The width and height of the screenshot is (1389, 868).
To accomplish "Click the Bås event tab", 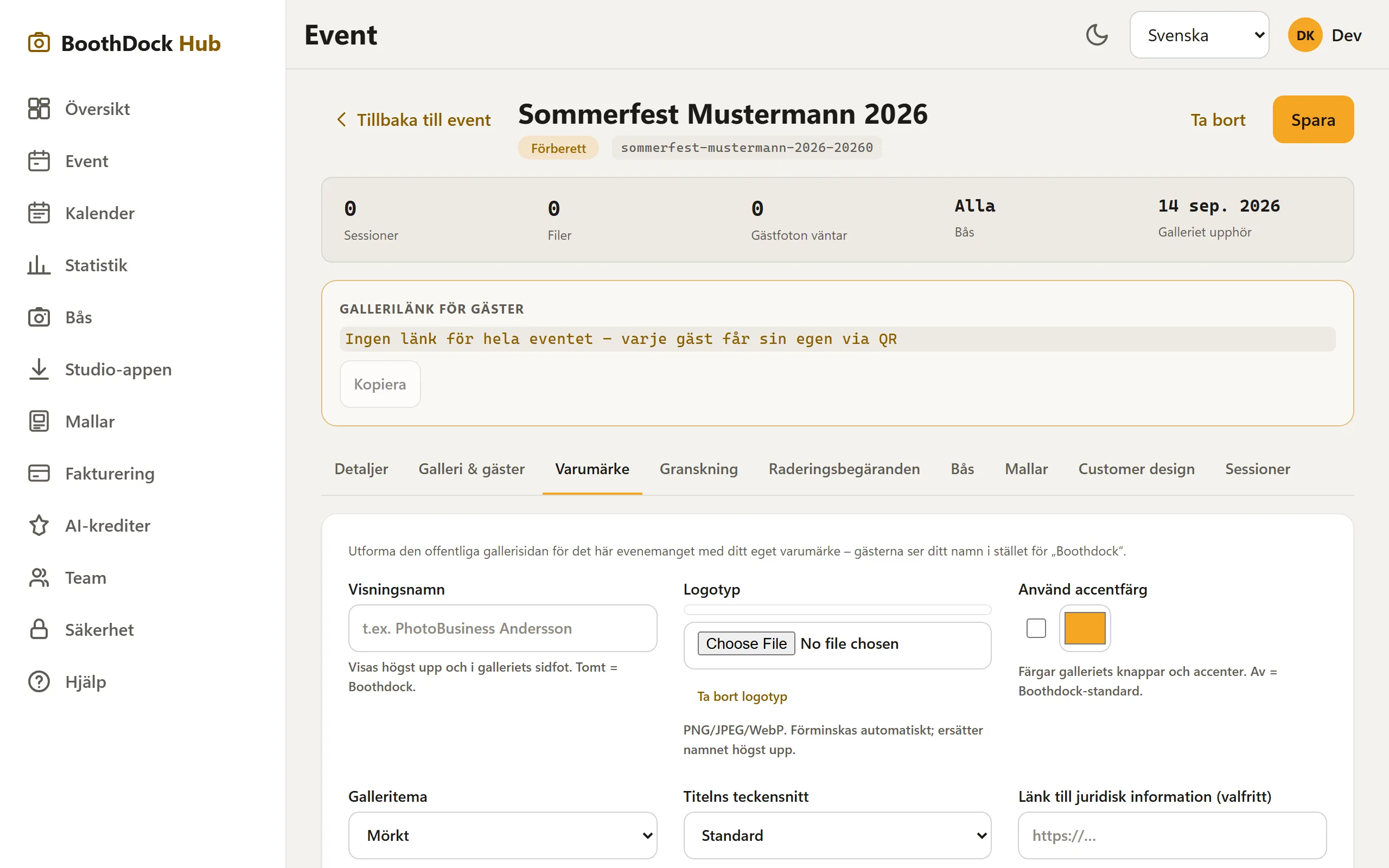I will 962,469.
